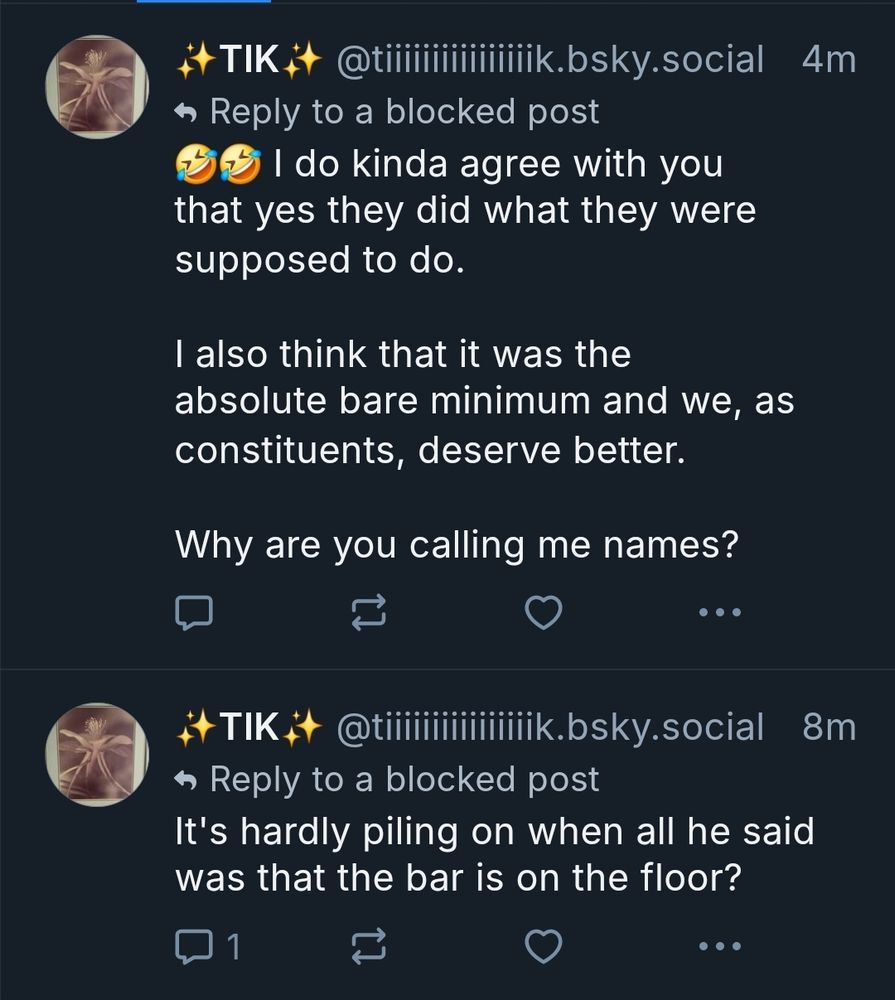Open the more options menu on the 8m post
Screen dimensions: 895x1000
coord(720,945)
